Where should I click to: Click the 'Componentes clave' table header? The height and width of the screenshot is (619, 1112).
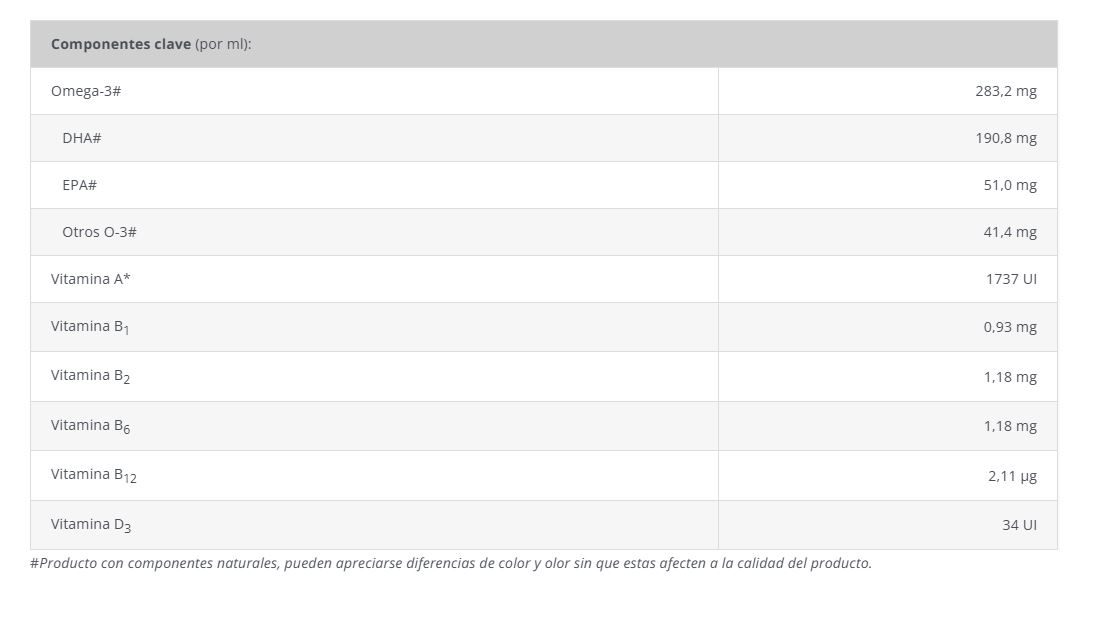point(151,44)
